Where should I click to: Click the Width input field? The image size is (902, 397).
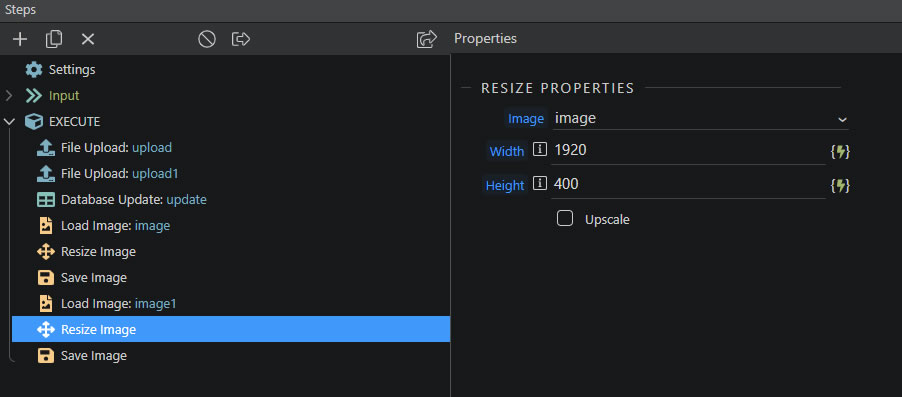(x=688, y=151)
